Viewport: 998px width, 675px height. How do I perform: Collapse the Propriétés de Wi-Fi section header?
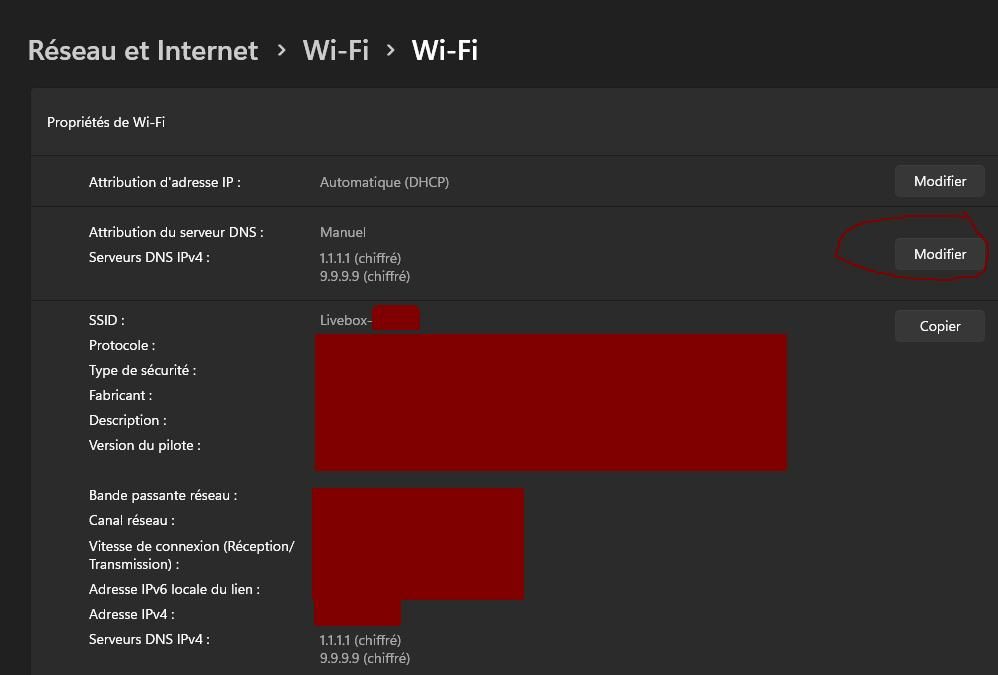coord(514,122)
